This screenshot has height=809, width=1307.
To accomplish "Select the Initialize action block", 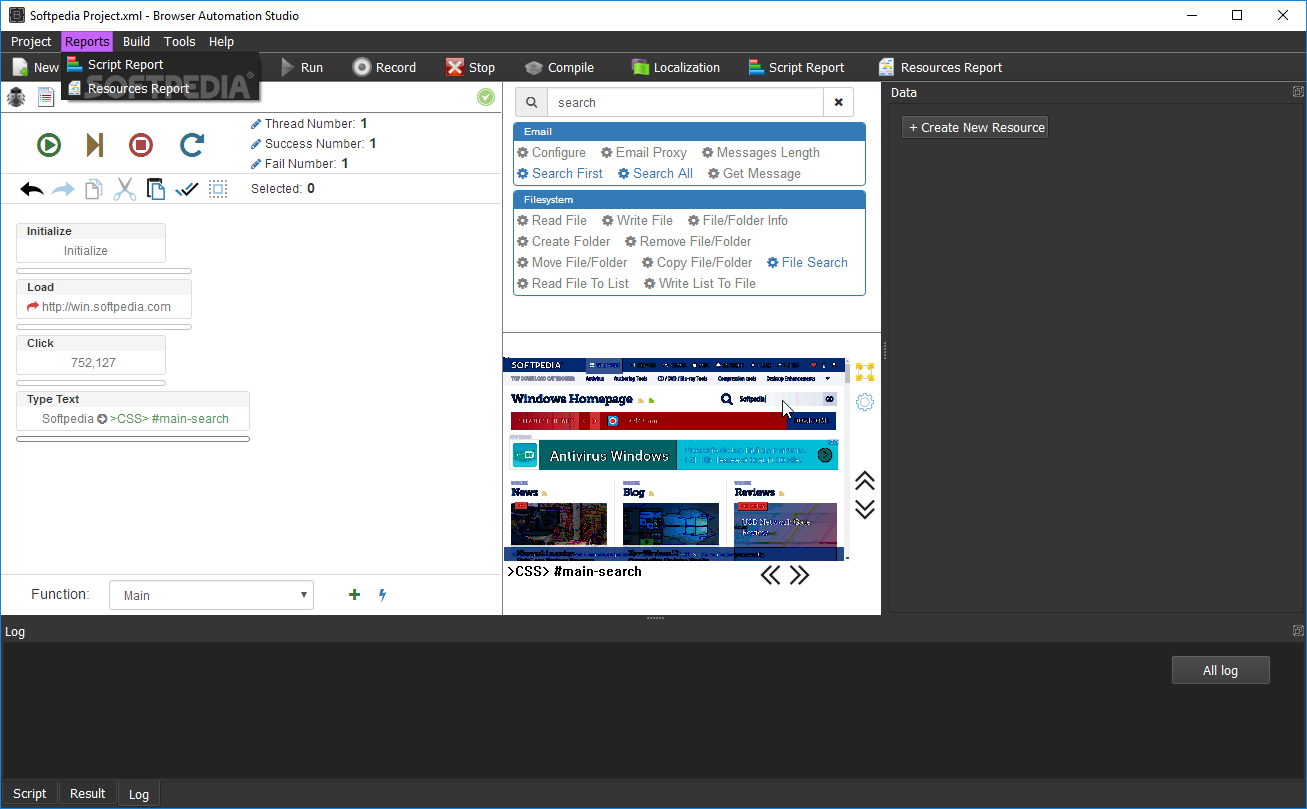I will tap(91, 242).
